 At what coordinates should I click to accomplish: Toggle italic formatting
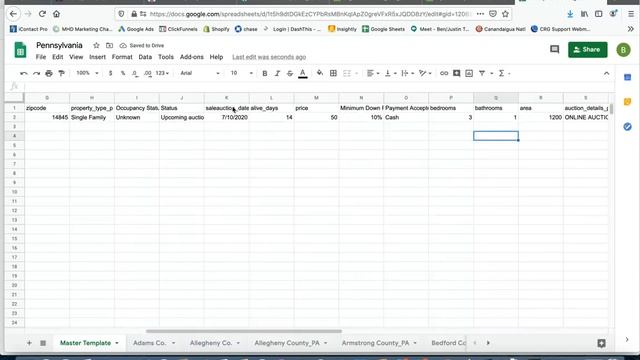(x=277, y=73)
